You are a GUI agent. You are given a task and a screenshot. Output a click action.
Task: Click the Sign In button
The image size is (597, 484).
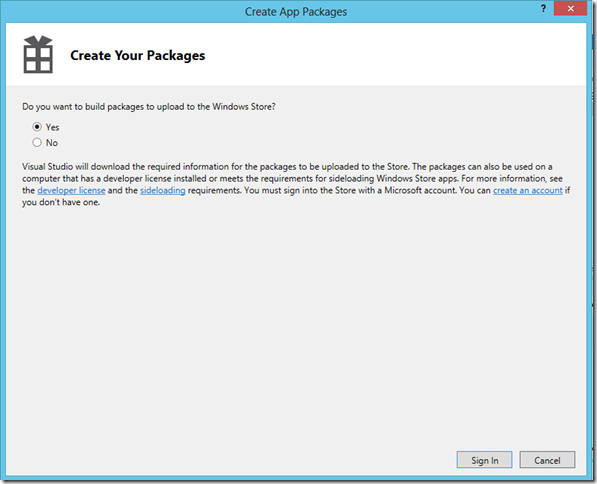click(484, 460)
